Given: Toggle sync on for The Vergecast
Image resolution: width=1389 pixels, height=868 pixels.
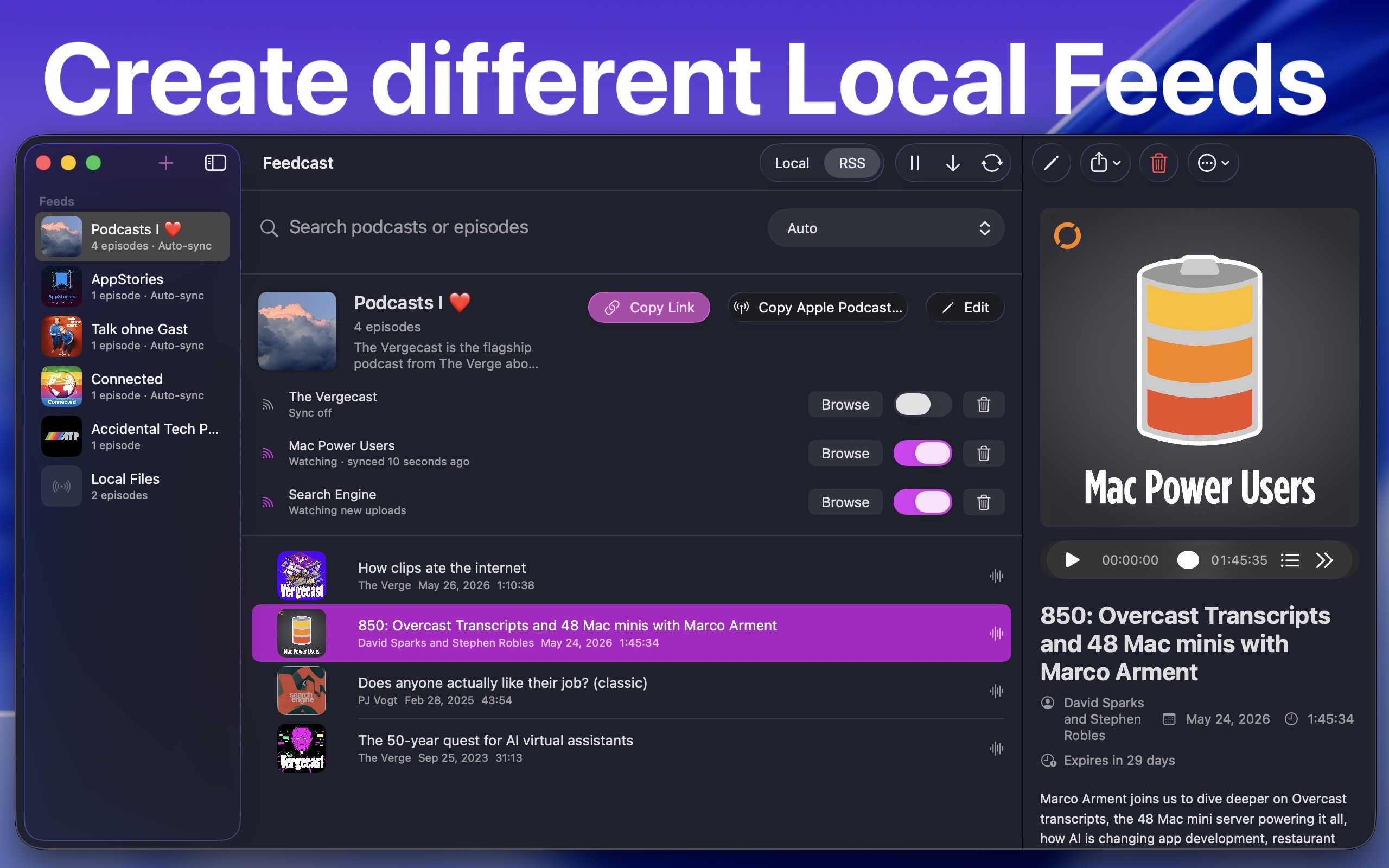Looking at the screenshot, I should click(922, 405).
